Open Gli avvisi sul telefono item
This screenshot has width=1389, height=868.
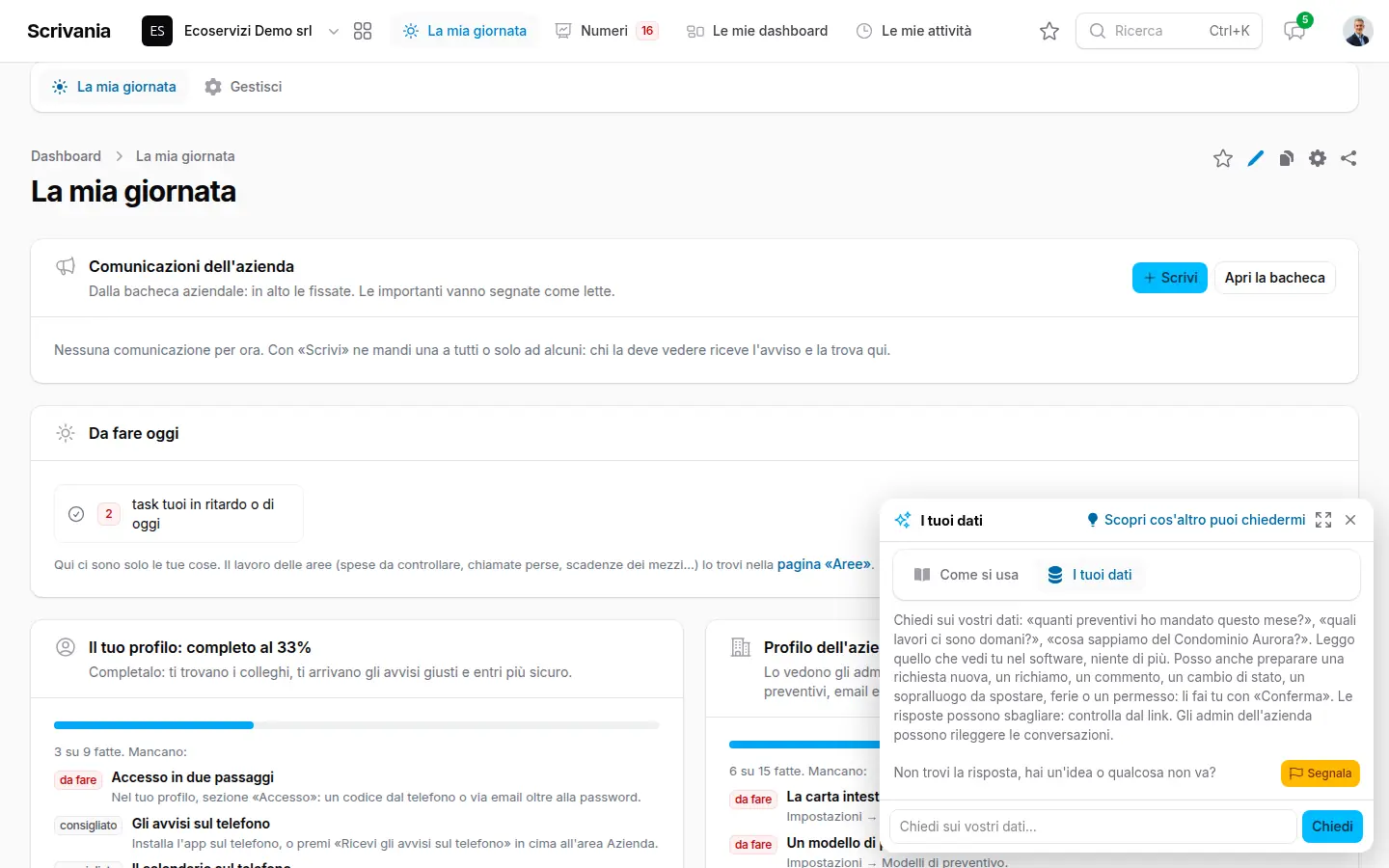pyautogui.click(x=201, y=824)
